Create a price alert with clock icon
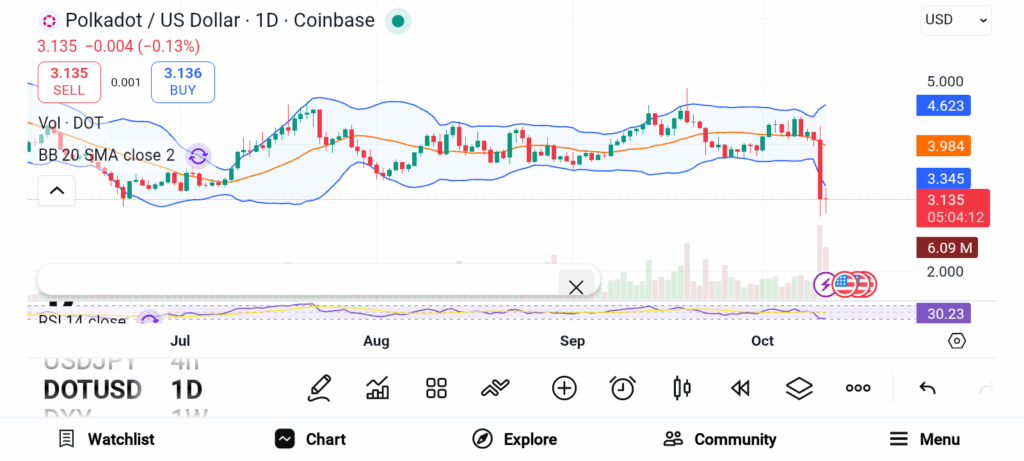This screenshot has height=461, width=1024. [623, 388]
